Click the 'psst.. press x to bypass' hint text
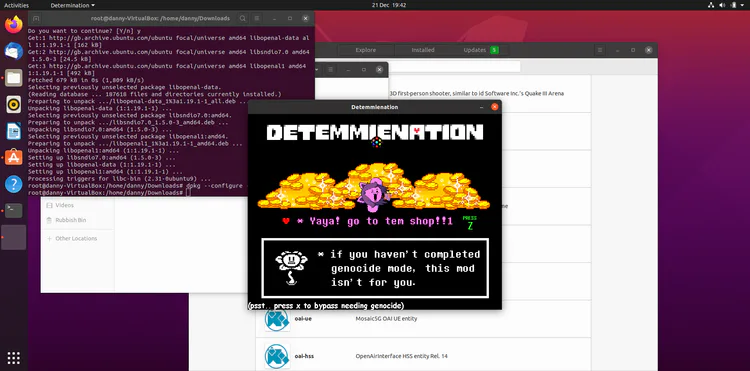 tap(326, 306)
